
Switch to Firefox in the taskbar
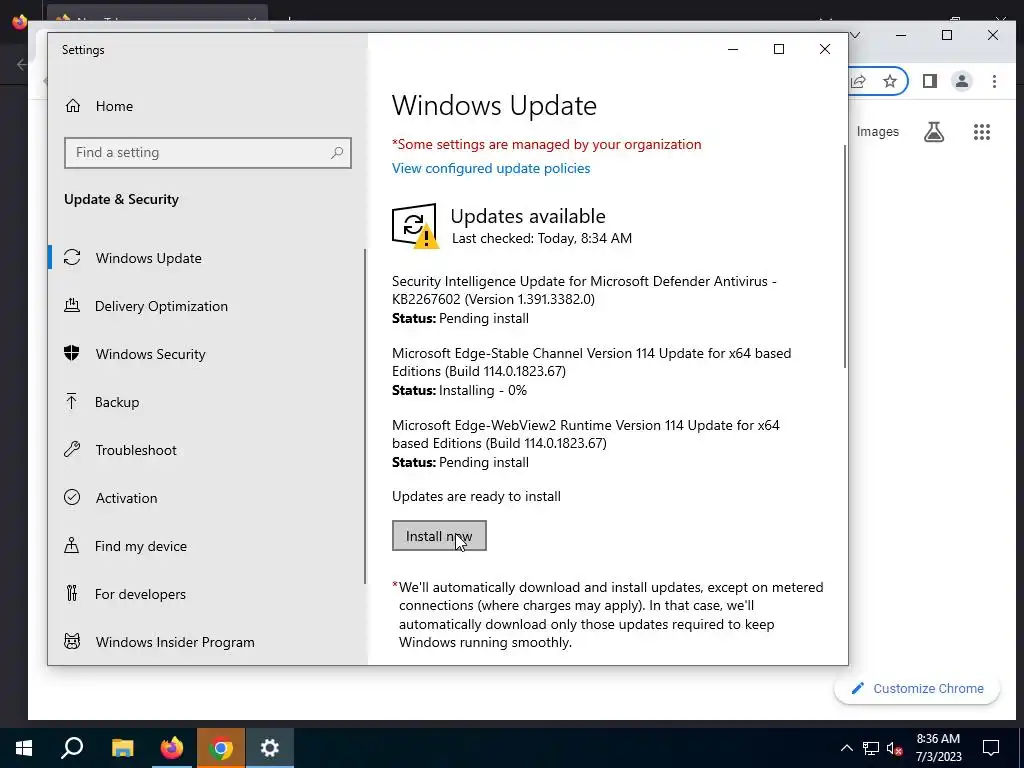171,748
